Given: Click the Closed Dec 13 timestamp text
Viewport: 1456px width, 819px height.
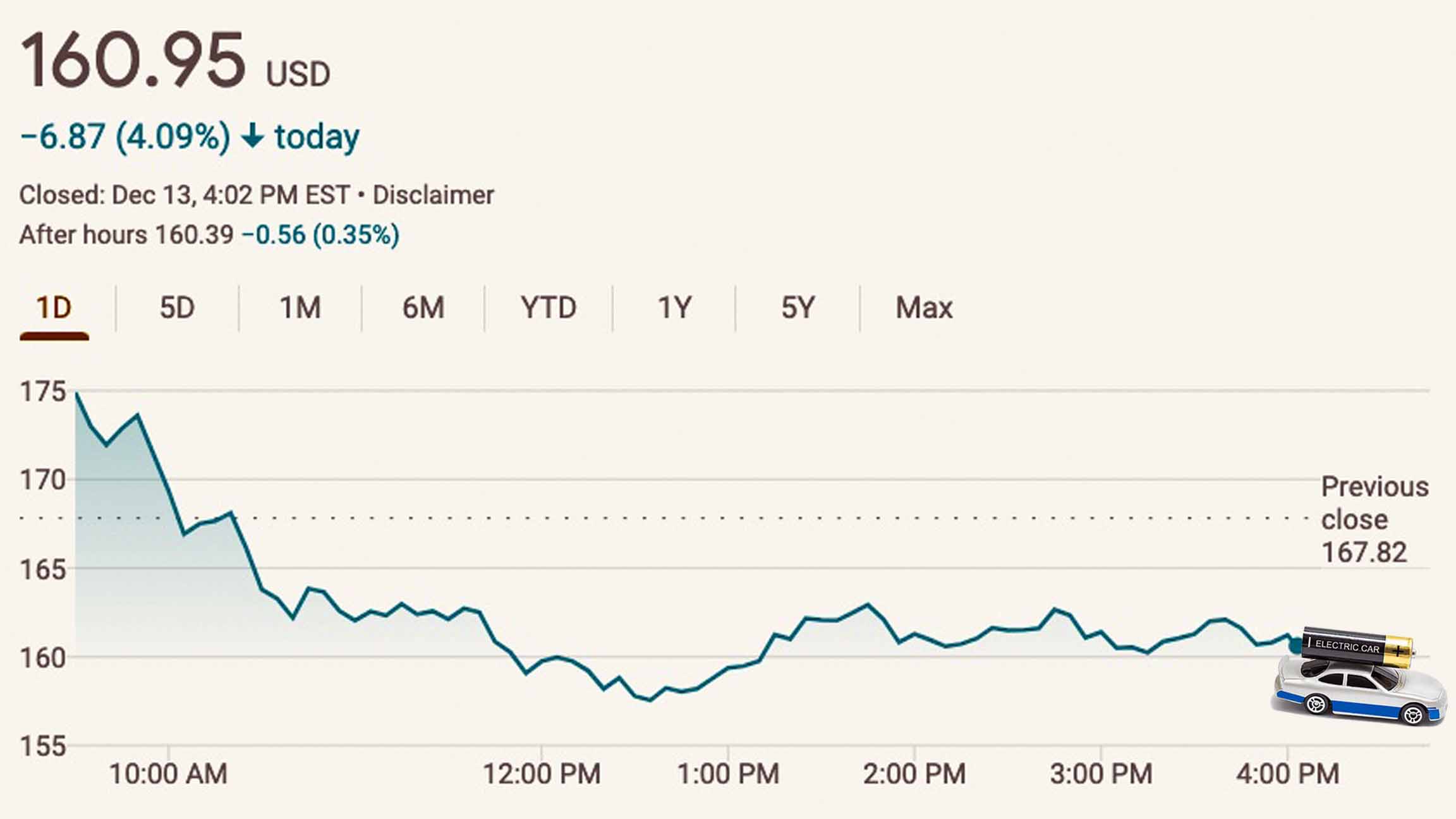Looking at the screenshot, I should tap(183, 195).
